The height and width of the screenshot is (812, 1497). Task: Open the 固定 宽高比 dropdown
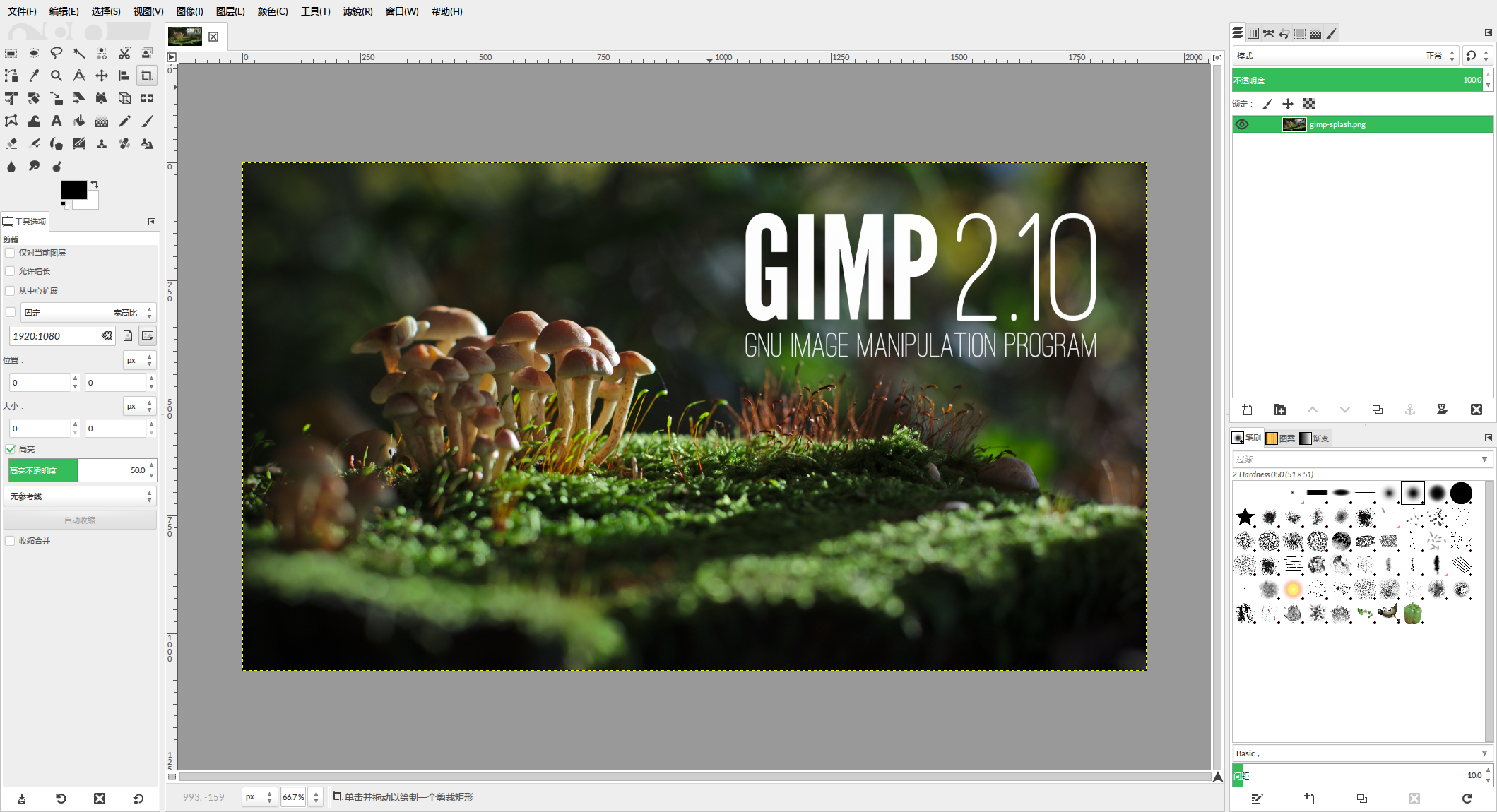[88, 312]
